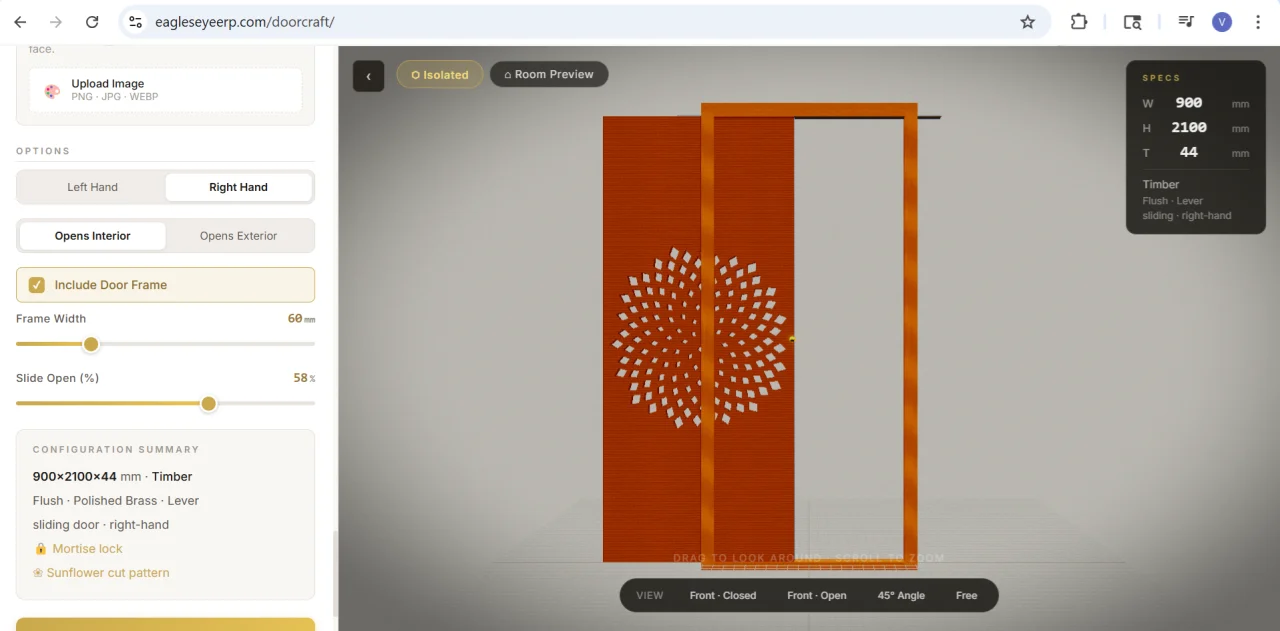Click the 58% slide open value
Viewport: 1280px width, 631px height.
point(304,378)
